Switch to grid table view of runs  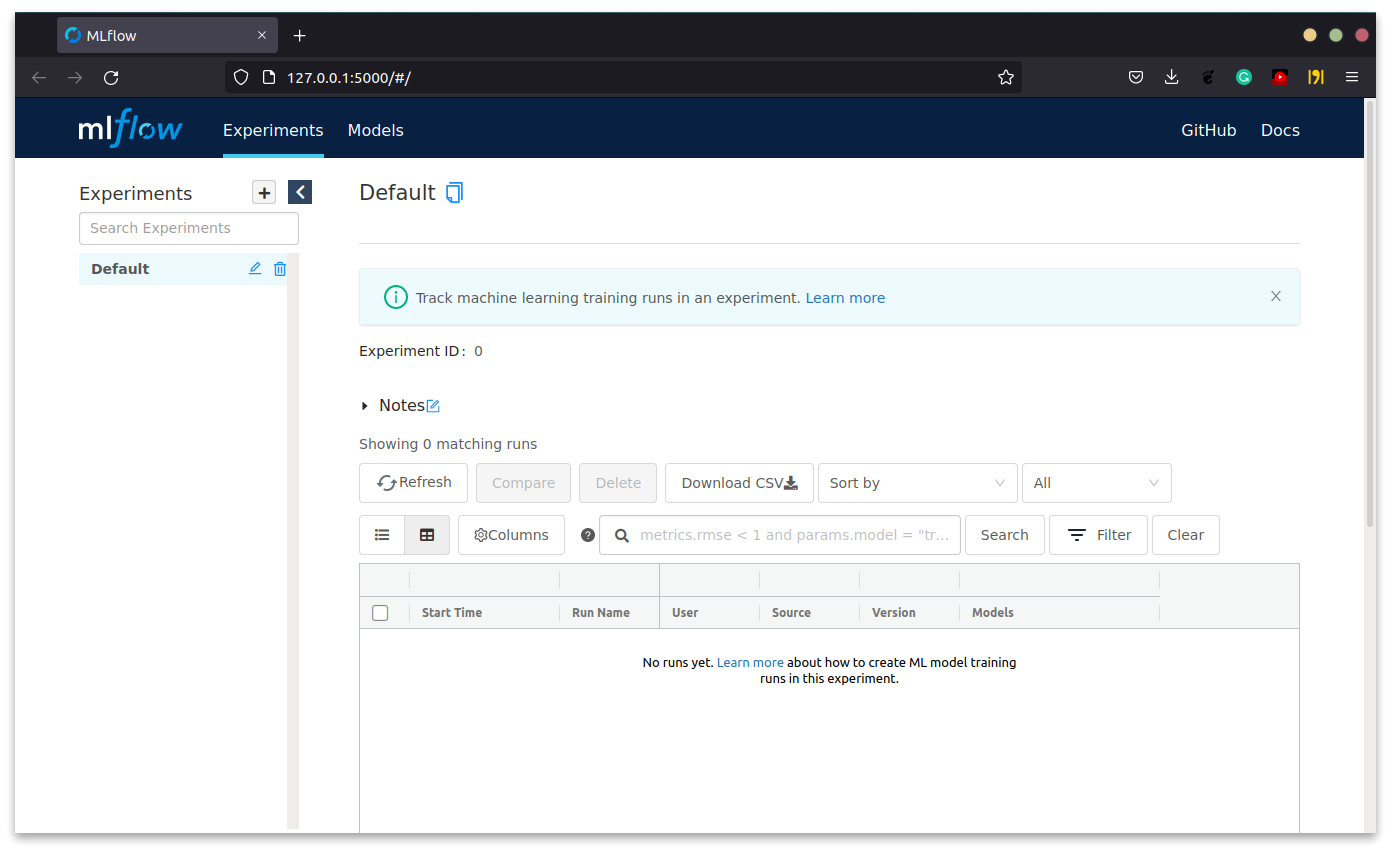(x=427, y=535)
